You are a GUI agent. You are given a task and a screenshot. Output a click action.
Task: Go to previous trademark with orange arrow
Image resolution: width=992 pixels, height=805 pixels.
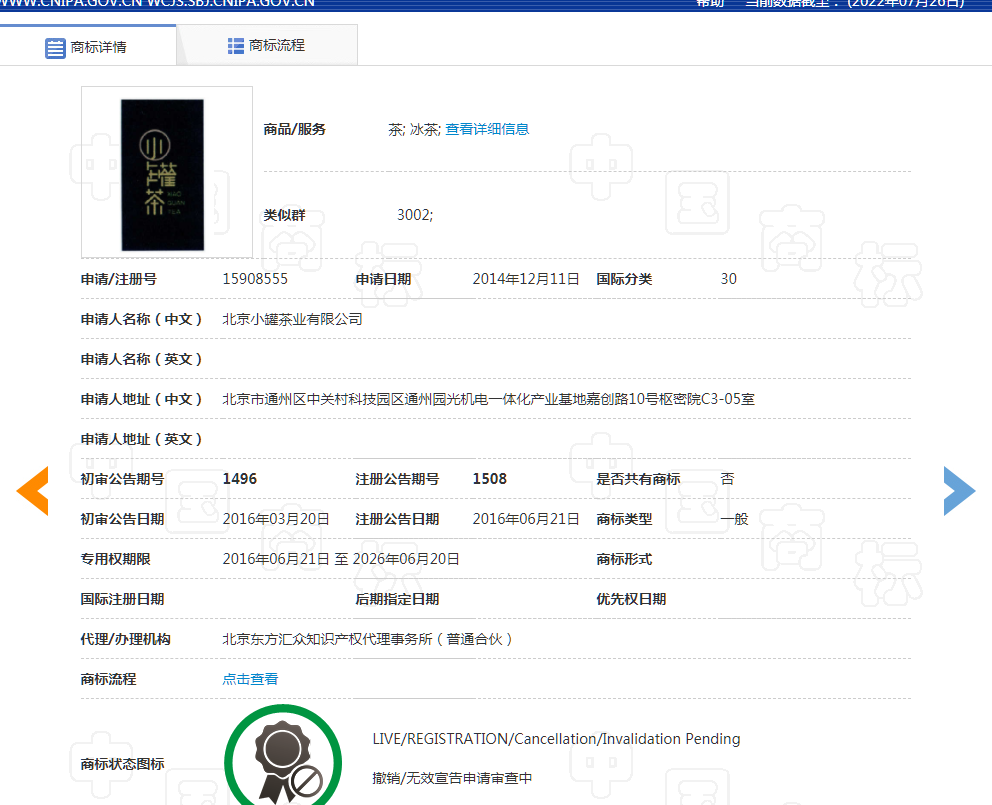(32, 491)
